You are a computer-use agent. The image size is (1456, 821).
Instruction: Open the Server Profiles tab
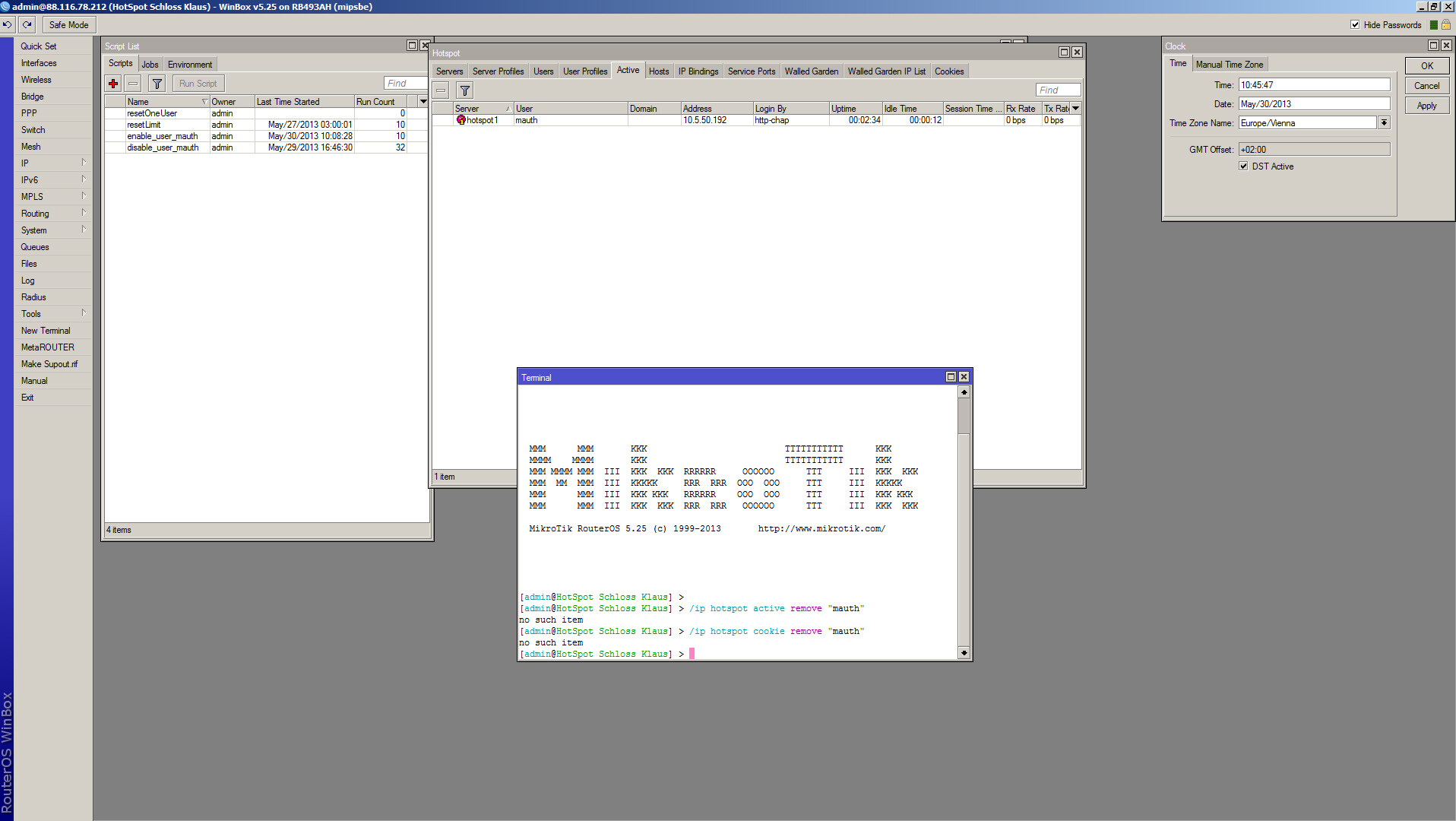(x=499, y=71)
